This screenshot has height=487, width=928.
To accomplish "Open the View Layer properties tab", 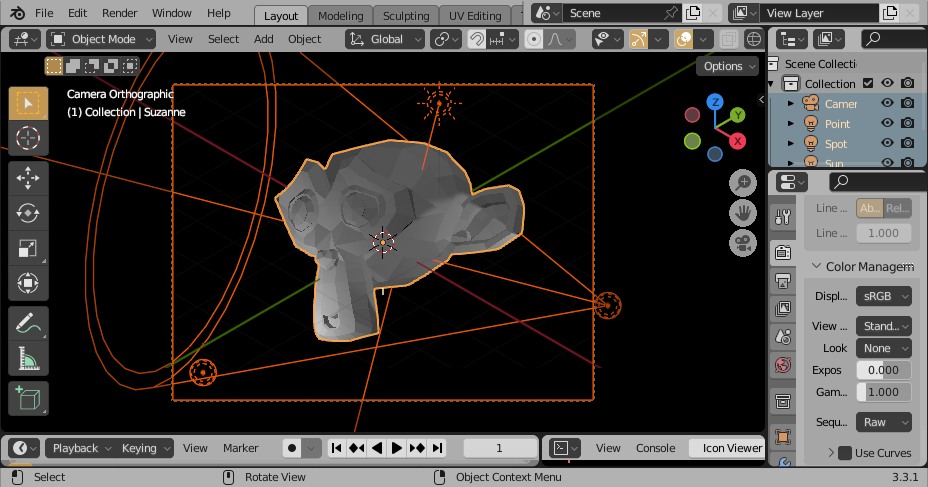I will point(783,309).
